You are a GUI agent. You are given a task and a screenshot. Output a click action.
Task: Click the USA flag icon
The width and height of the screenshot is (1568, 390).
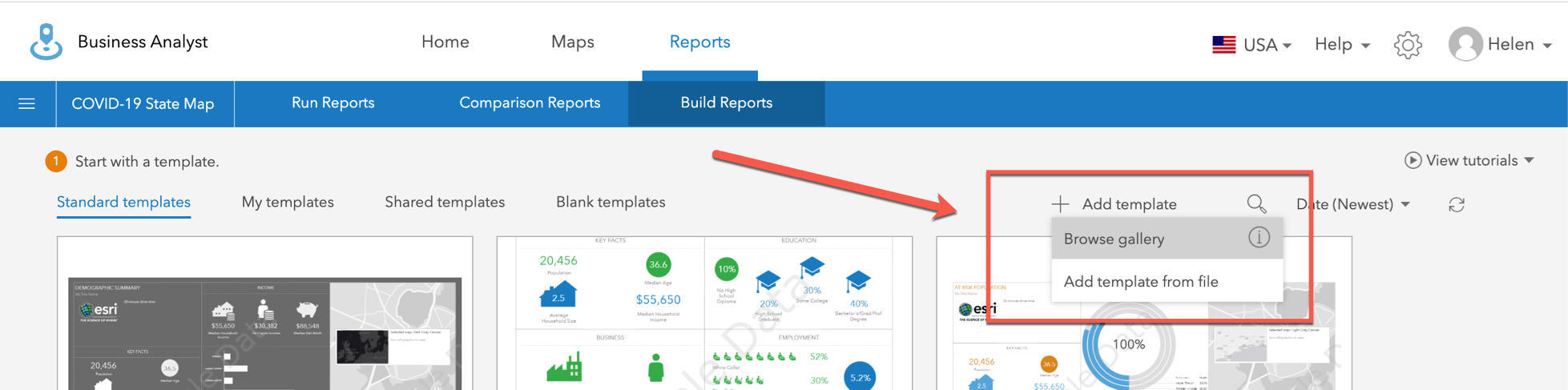coord(1223,45)
